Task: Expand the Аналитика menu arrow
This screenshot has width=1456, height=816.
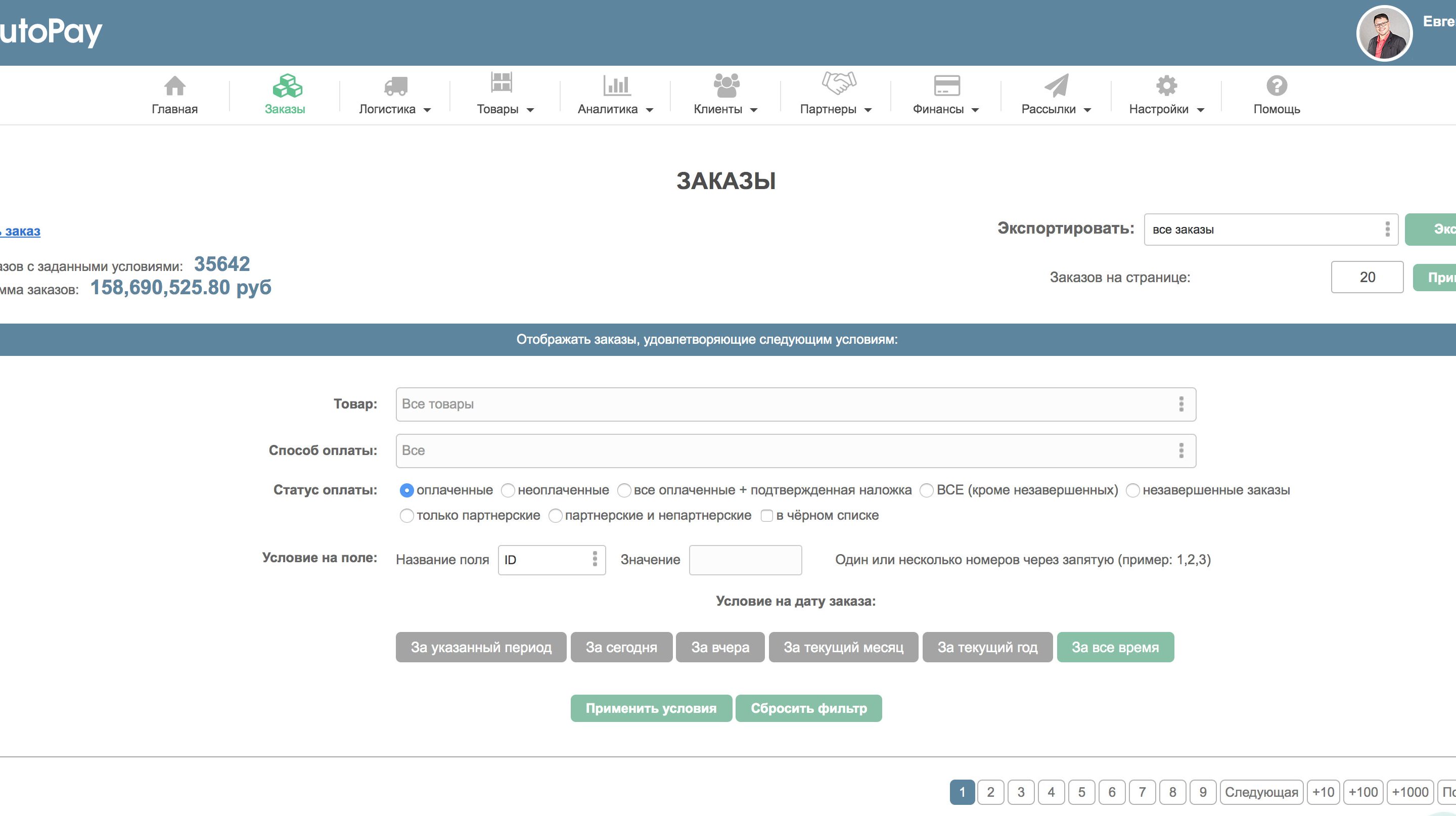Action: point(650,110)
